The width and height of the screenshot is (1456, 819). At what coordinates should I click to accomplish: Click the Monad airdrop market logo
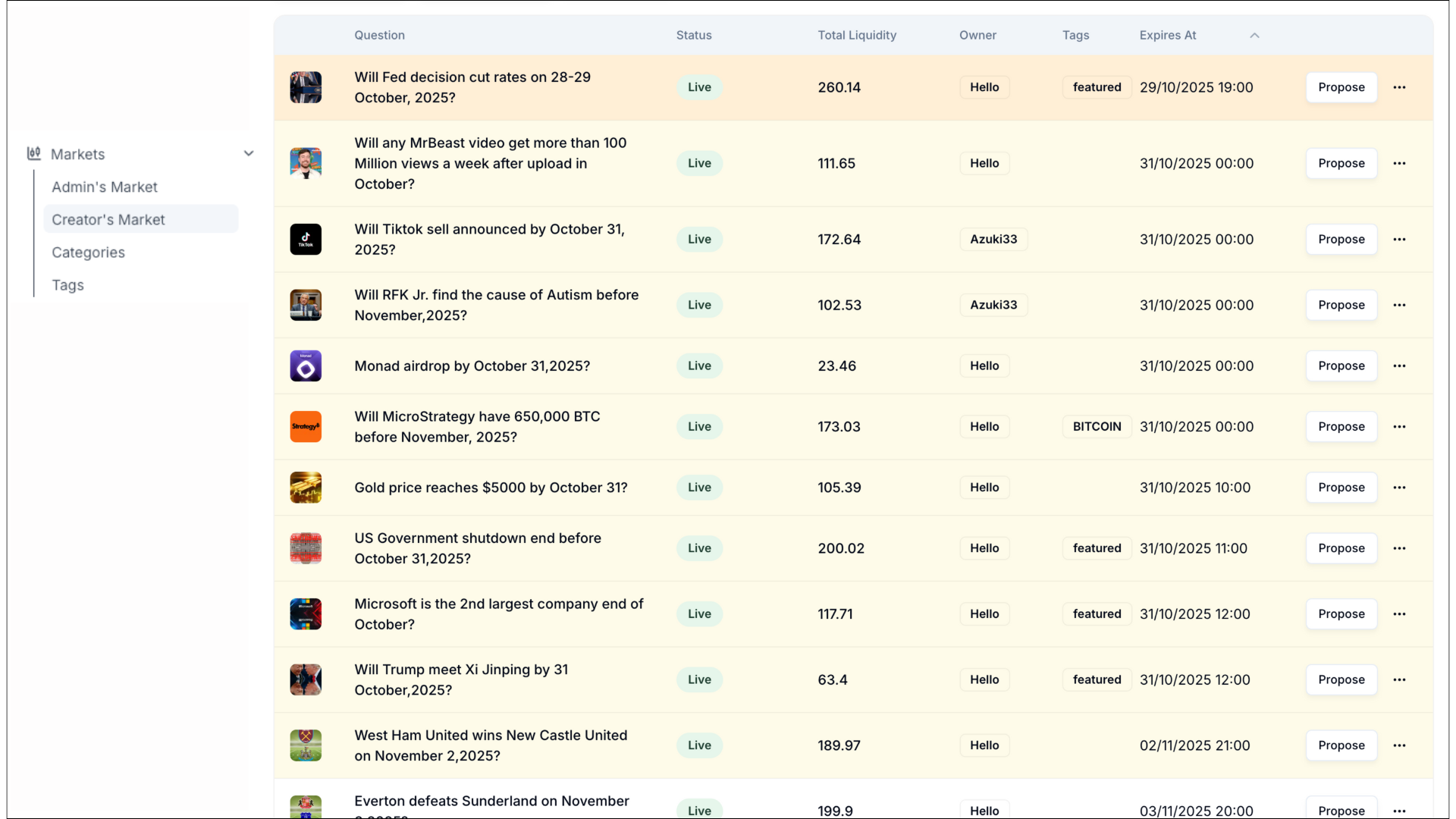pyautogui.click(x=306, y=366)
